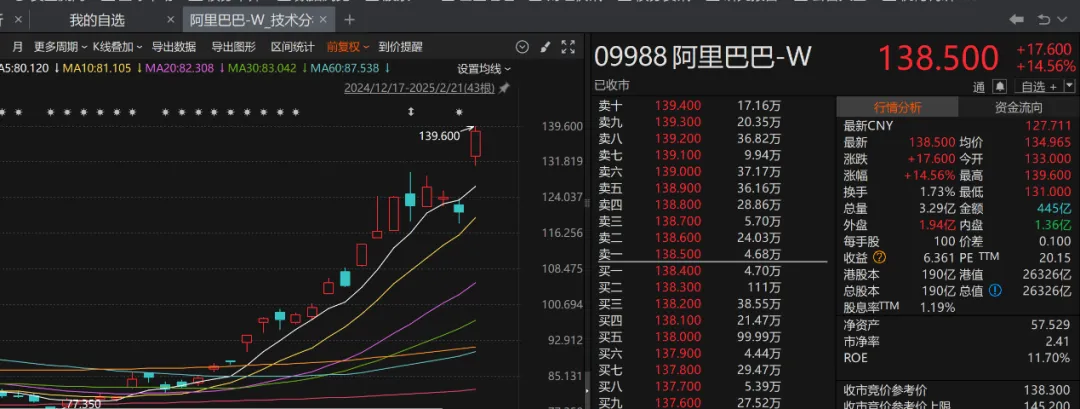Open the info icon next to 总值
Screen dimensions: 1080x409
pyautogui.click(x=995, y=291)
